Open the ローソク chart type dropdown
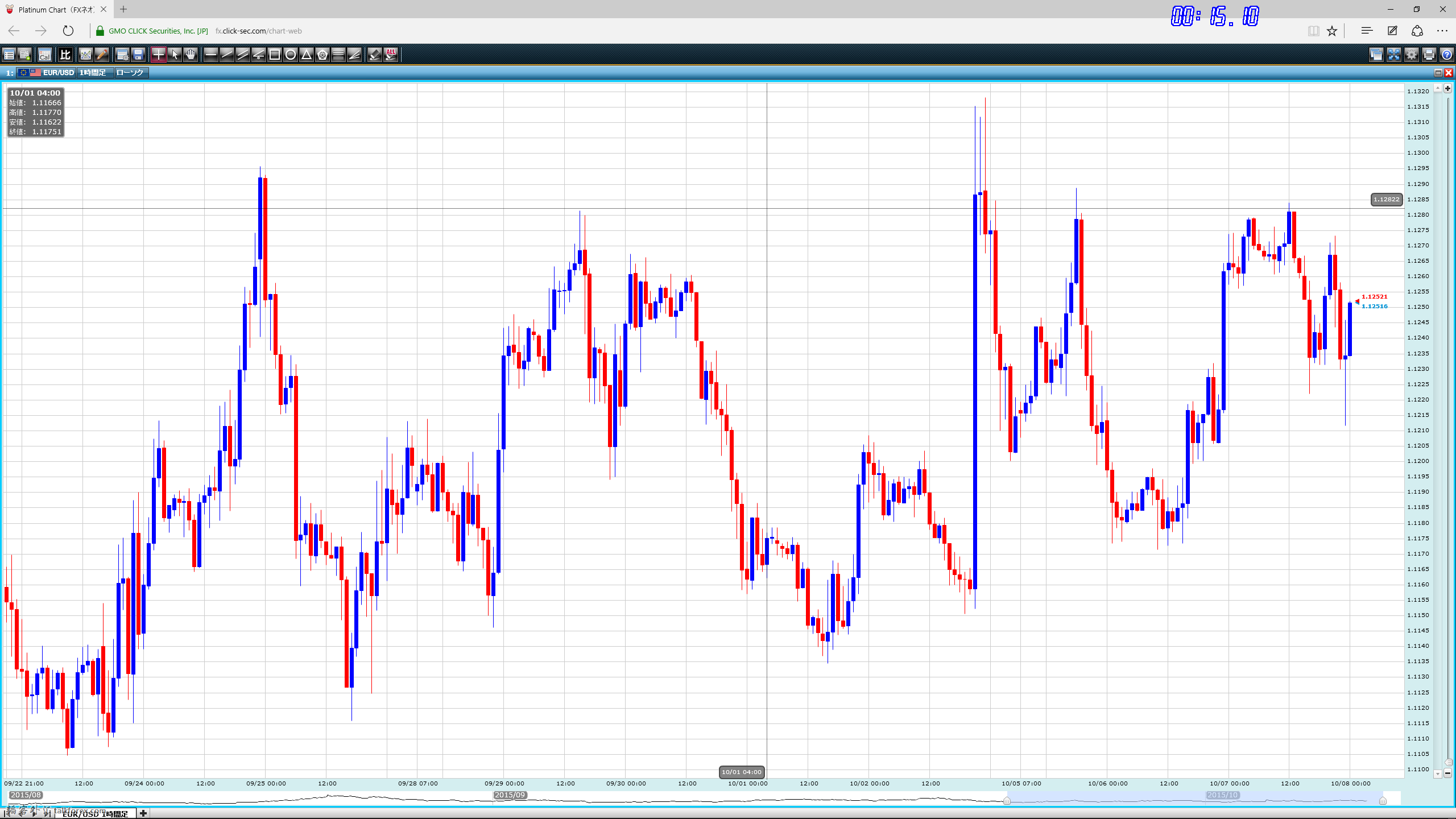 click(x=131, y=72)
